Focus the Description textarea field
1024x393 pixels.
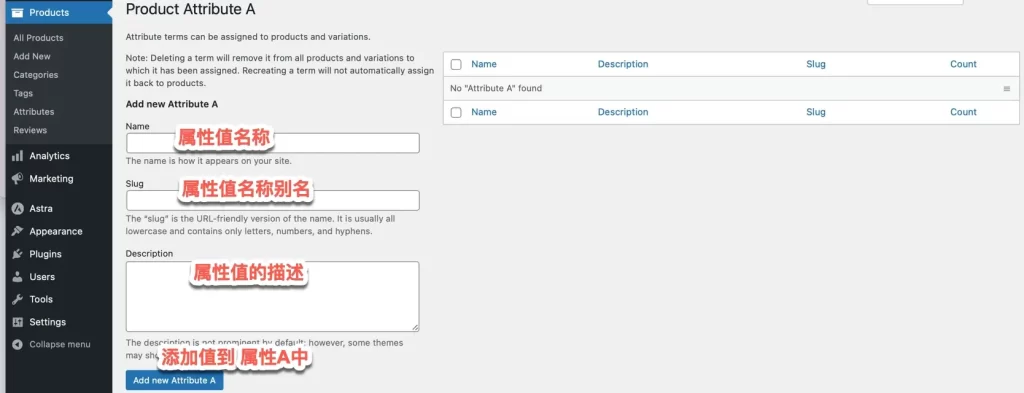272,296
